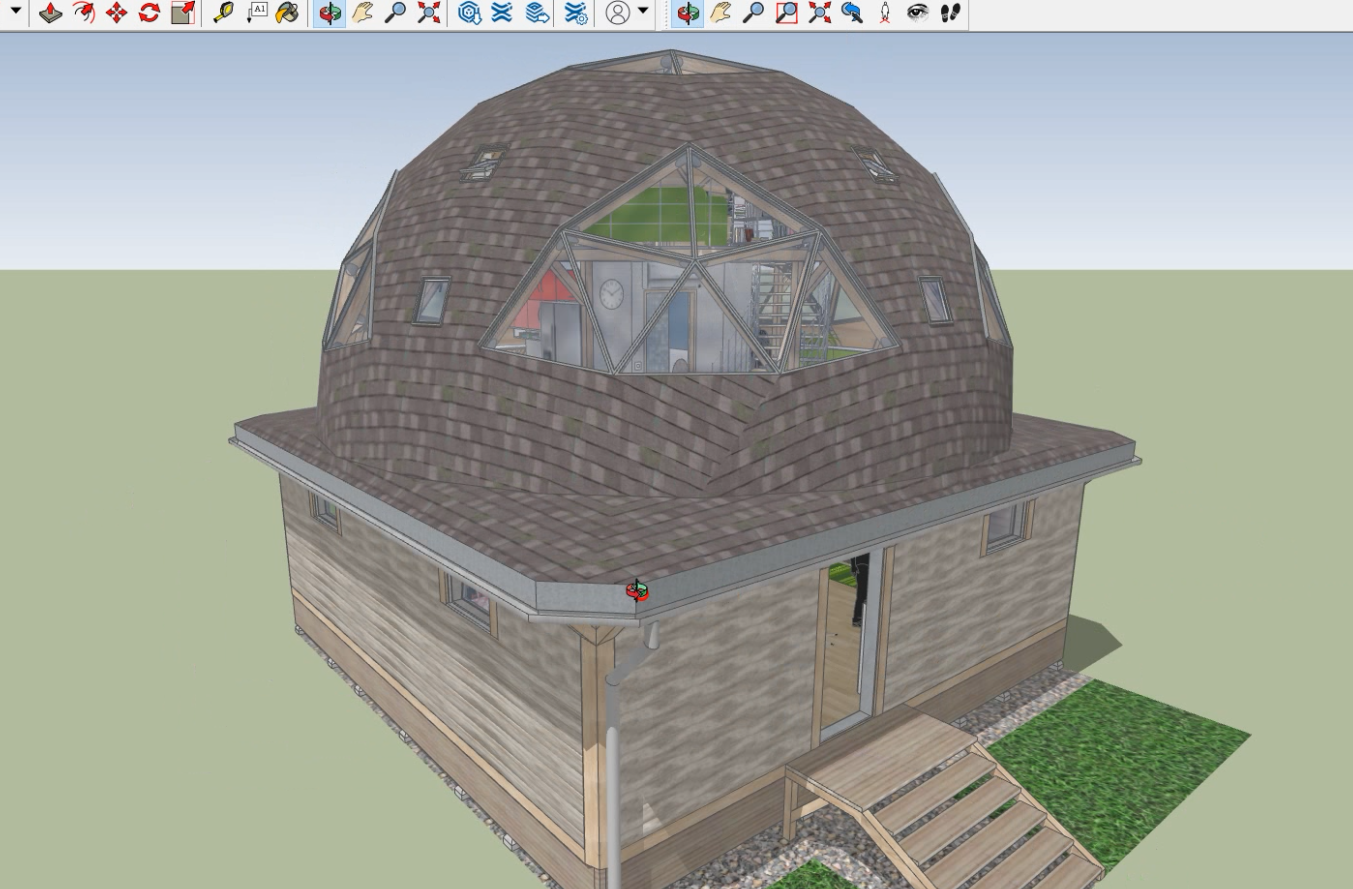Select the Walk footprints tool
Viewport: 1353px width, 889px height.
click(x=951, y=12)
